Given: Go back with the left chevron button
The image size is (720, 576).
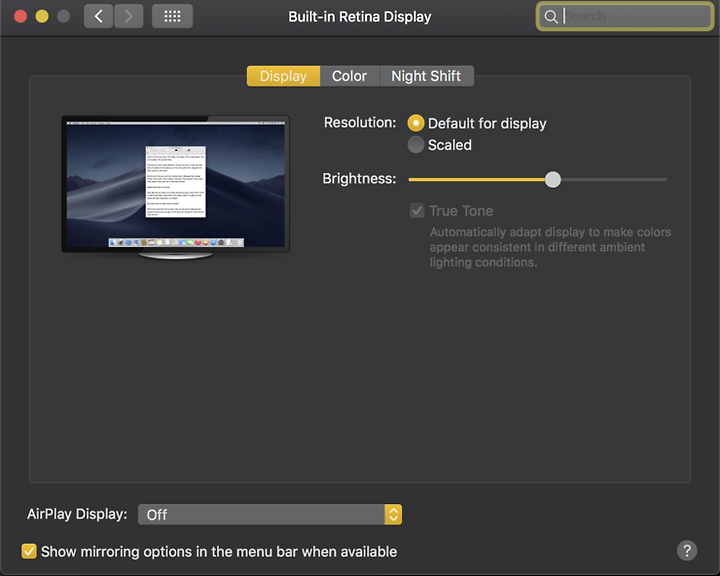Looking at the screenshot, I should (98, 17).
